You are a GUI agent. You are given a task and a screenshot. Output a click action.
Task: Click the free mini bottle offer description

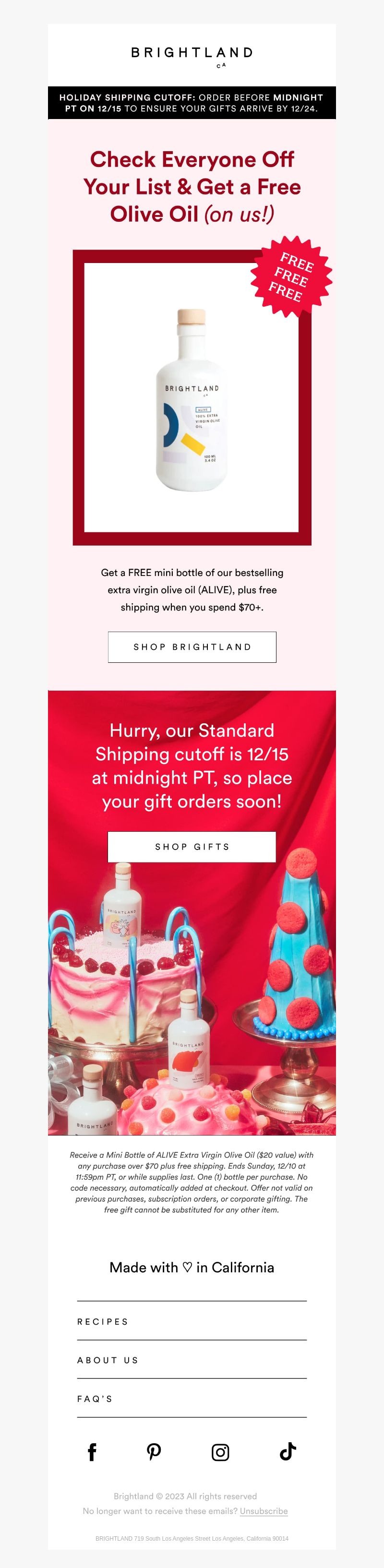[192, 590]
